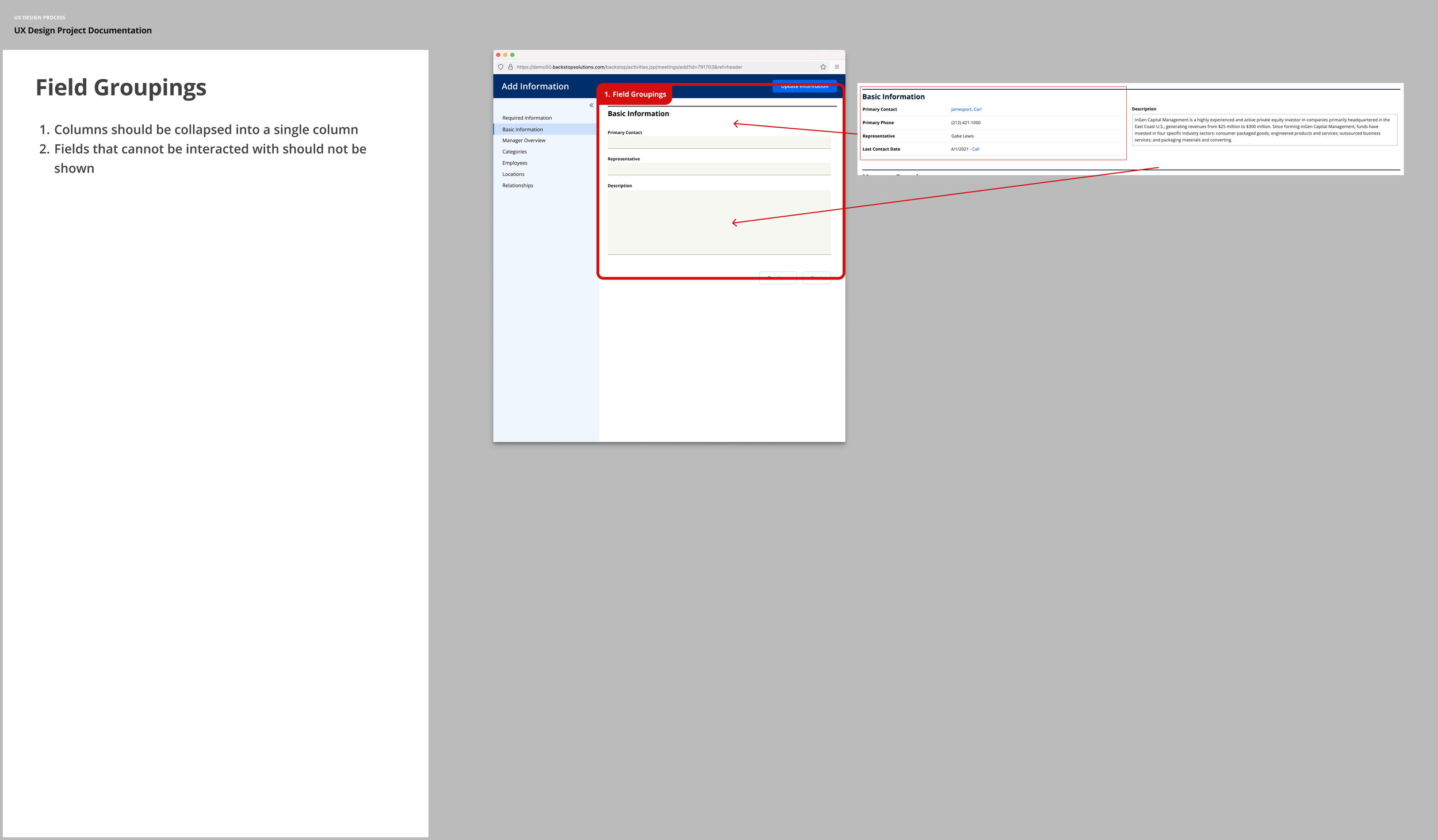This screenshot has width=1438, height=840.
Task: Go to Manager Overview in sidebar
Action: [523, 140]
